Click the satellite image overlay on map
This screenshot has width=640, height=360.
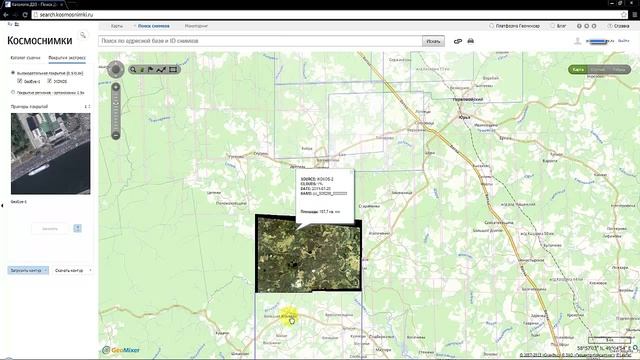308,253
